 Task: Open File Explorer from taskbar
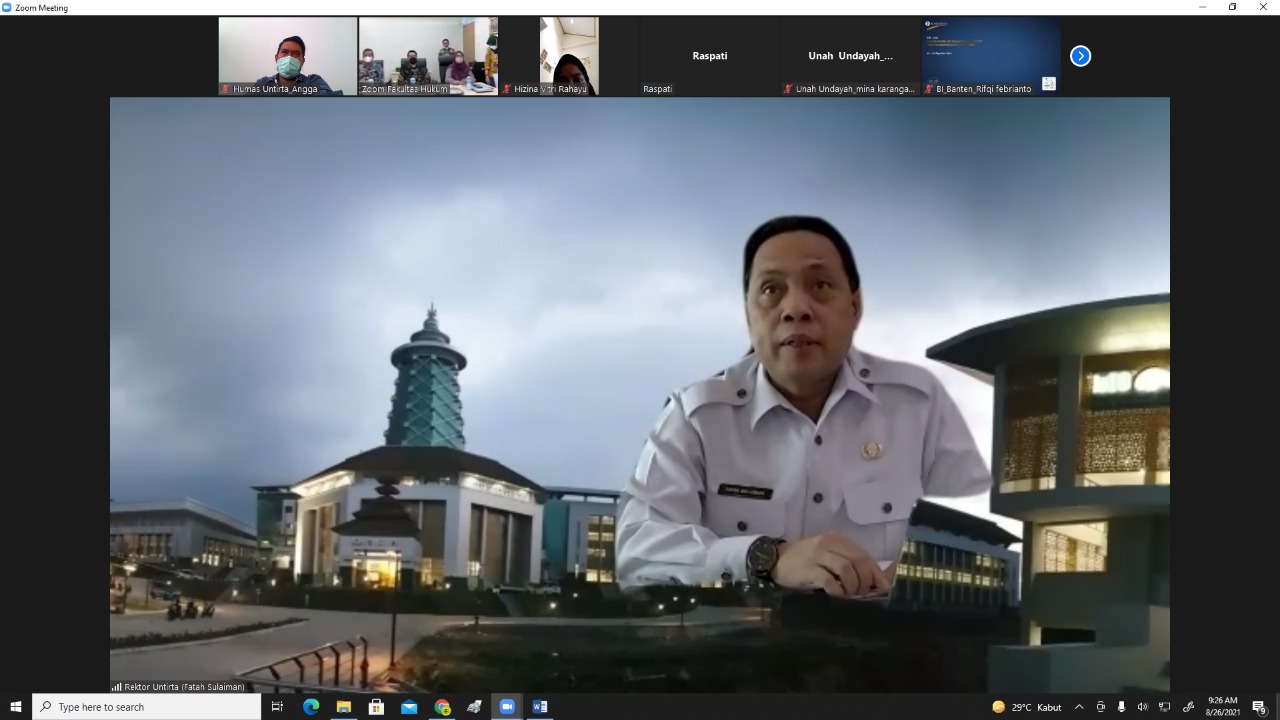pos(343,707)
